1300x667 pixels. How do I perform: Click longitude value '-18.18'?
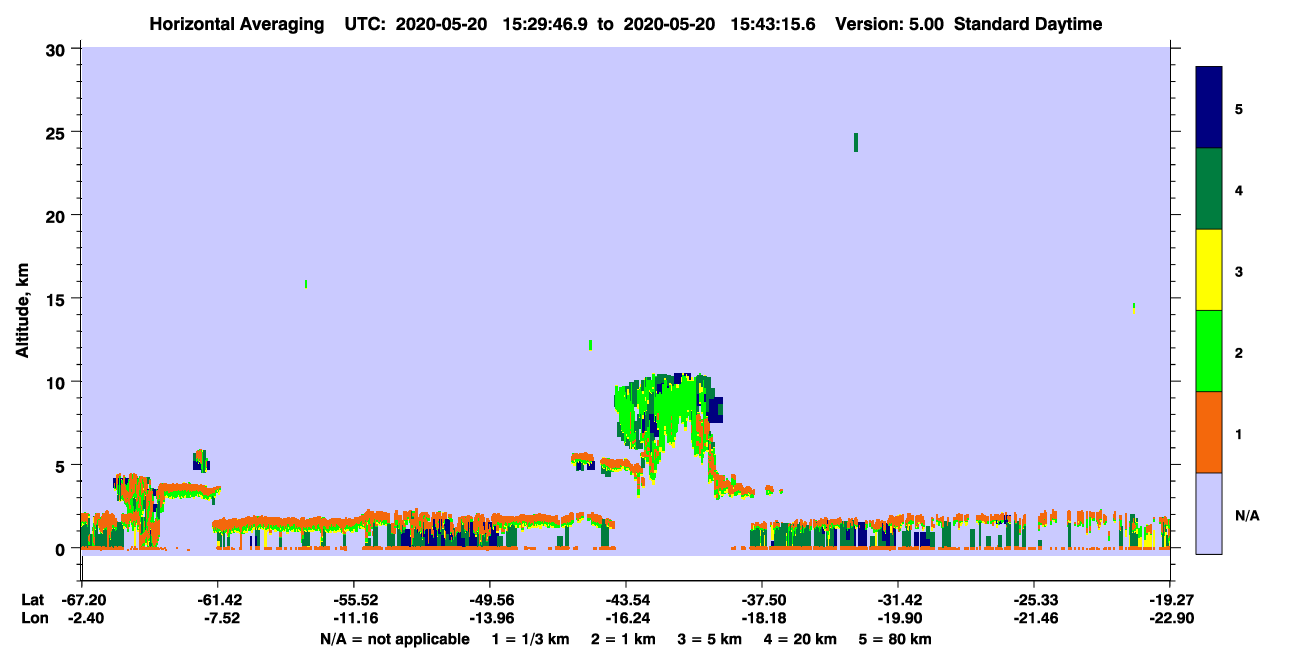pyautogui.click(x=762, y=618)
